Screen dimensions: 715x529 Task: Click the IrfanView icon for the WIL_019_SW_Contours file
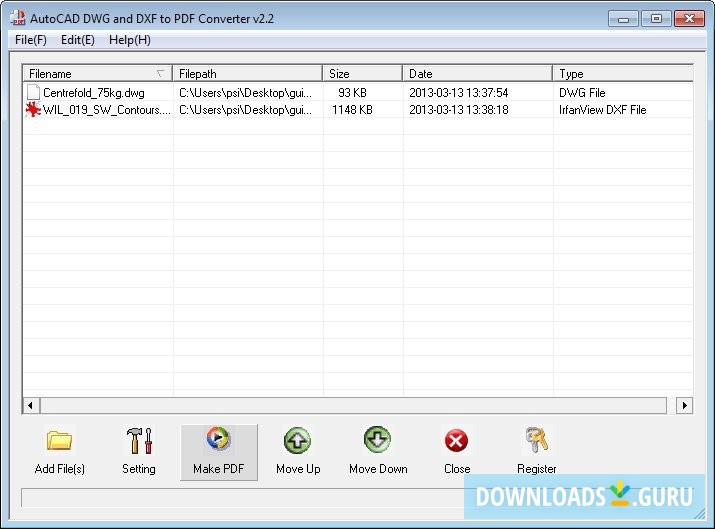point(33,109)
